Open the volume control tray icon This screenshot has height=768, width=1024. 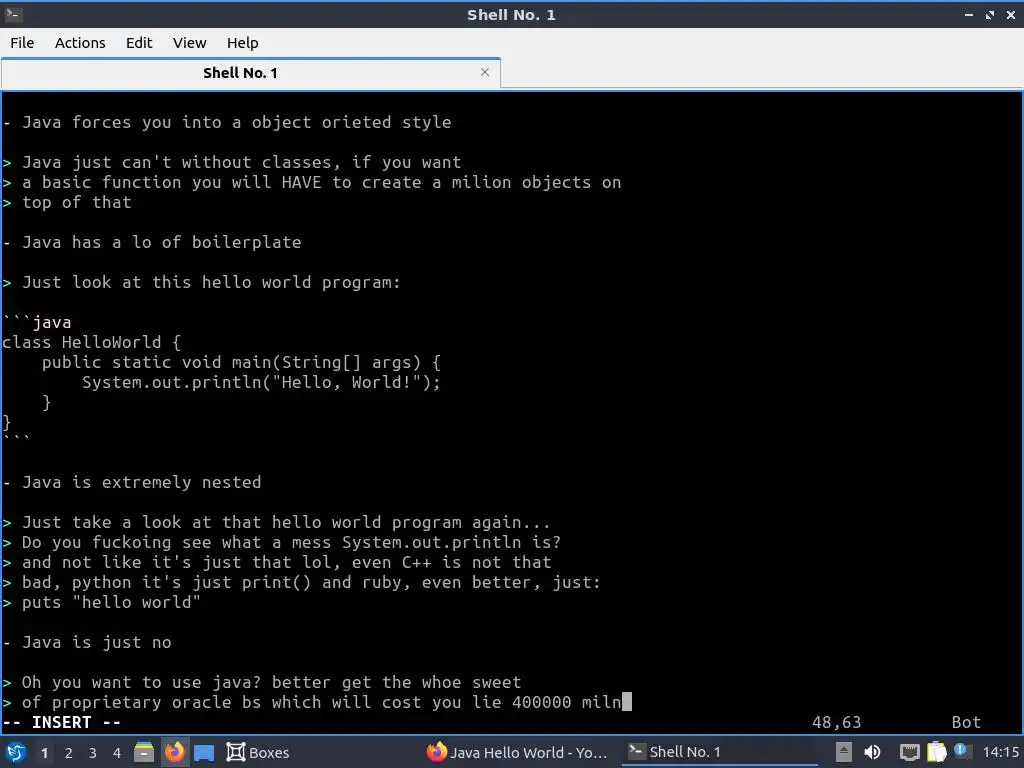coord(872,752)
